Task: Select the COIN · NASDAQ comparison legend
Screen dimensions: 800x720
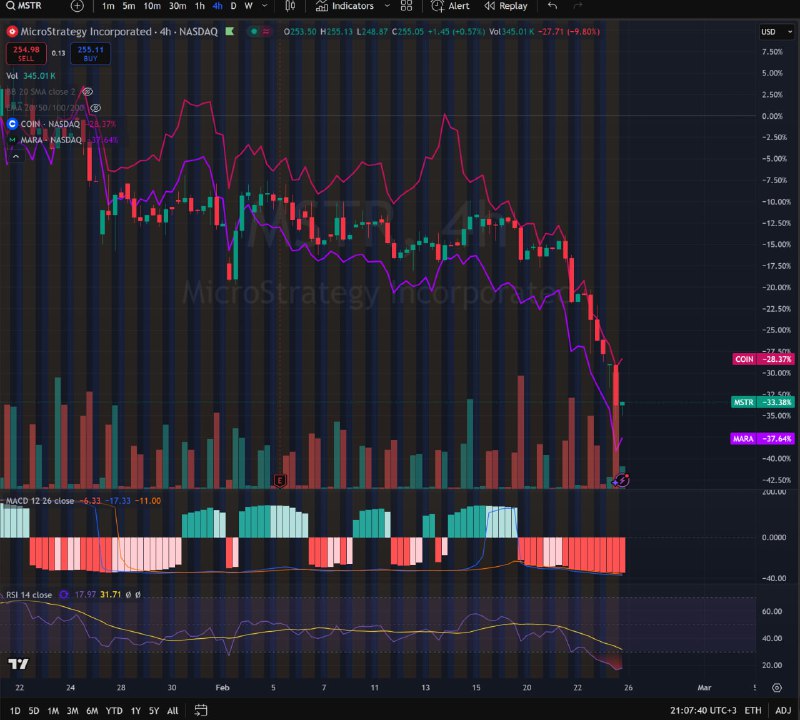Action: pos(50,124)
